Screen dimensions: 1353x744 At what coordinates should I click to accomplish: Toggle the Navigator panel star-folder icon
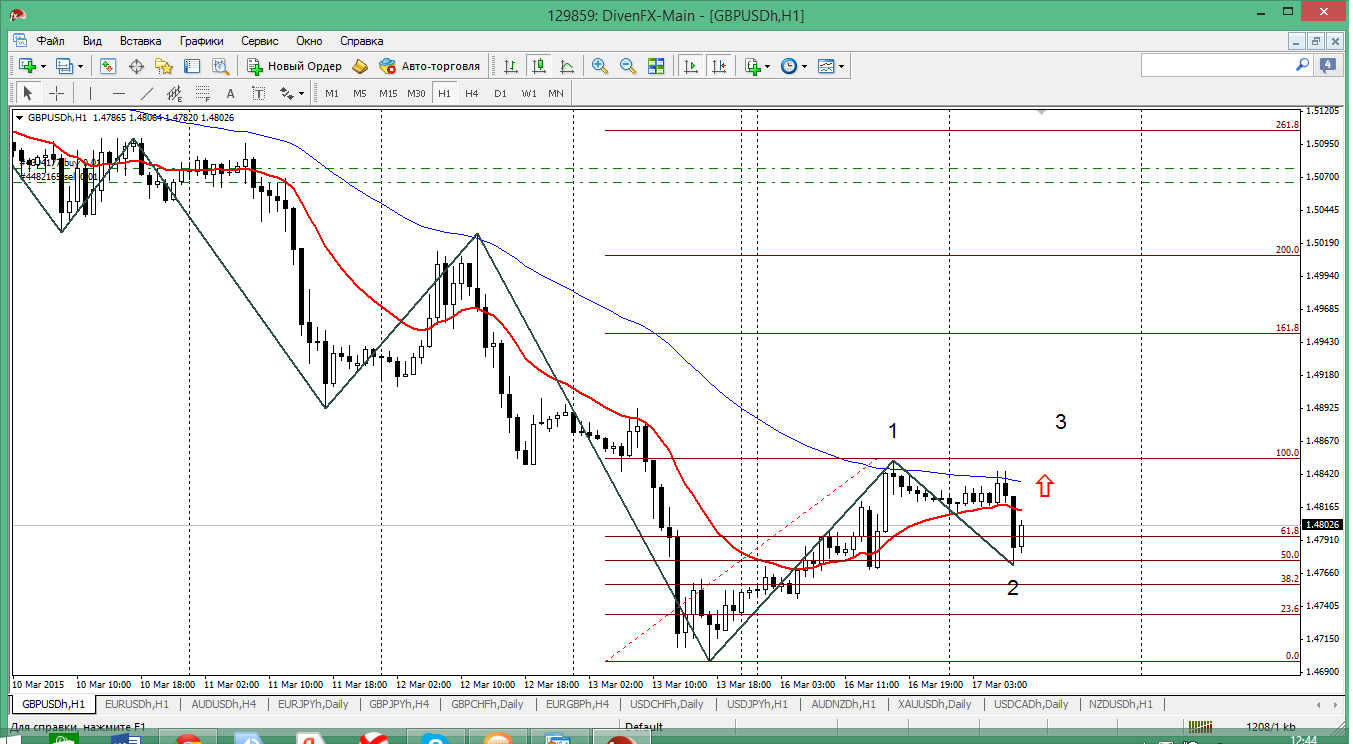point(164,66)
